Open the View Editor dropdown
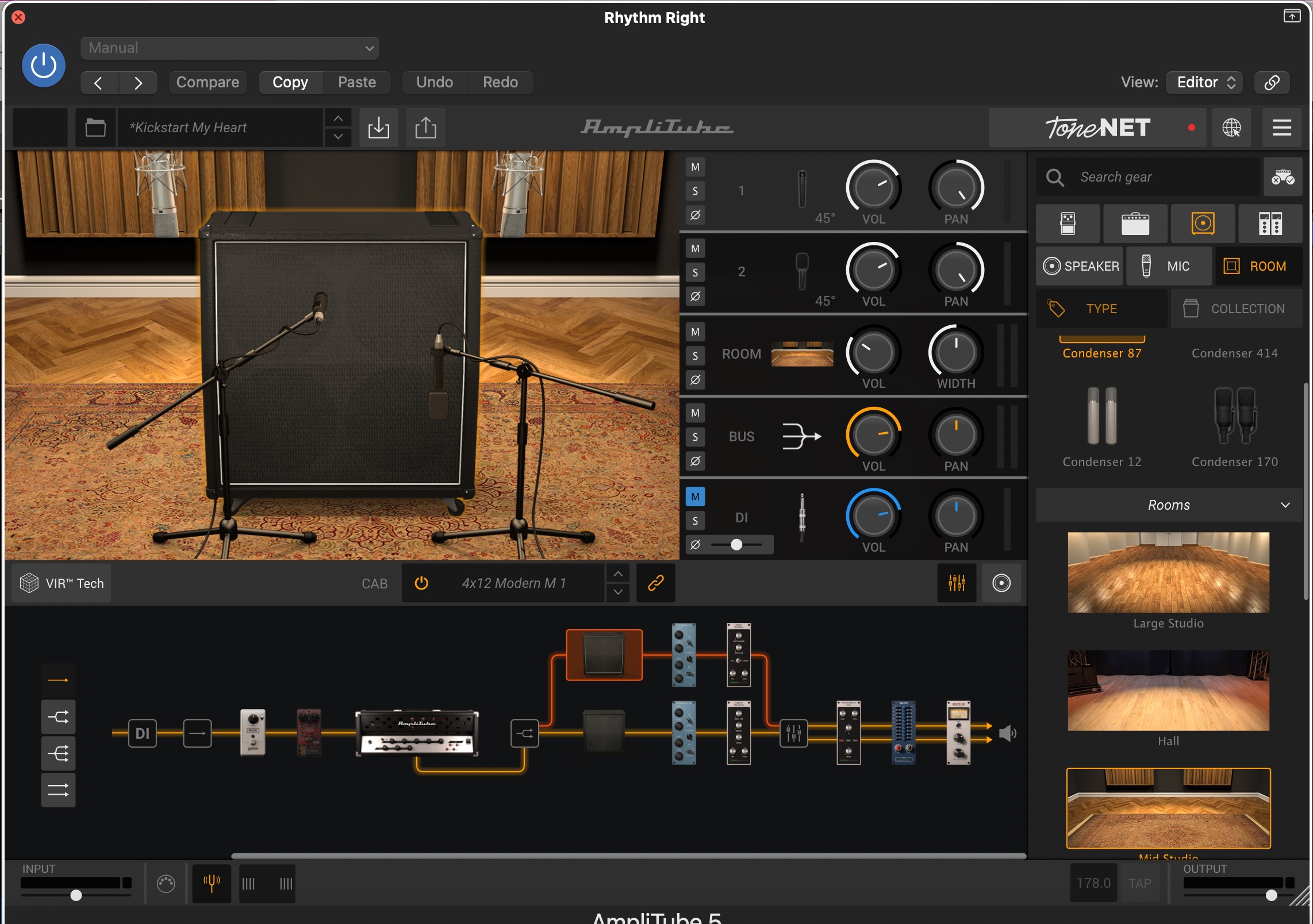1313x924 pixels. click(1204, 82)
